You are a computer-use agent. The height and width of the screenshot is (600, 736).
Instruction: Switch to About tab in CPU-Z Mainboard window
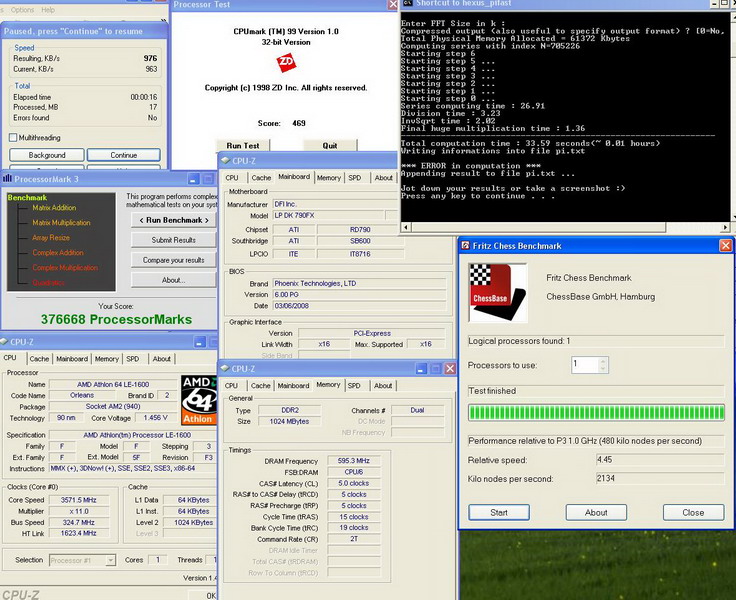tap(383, 178)
